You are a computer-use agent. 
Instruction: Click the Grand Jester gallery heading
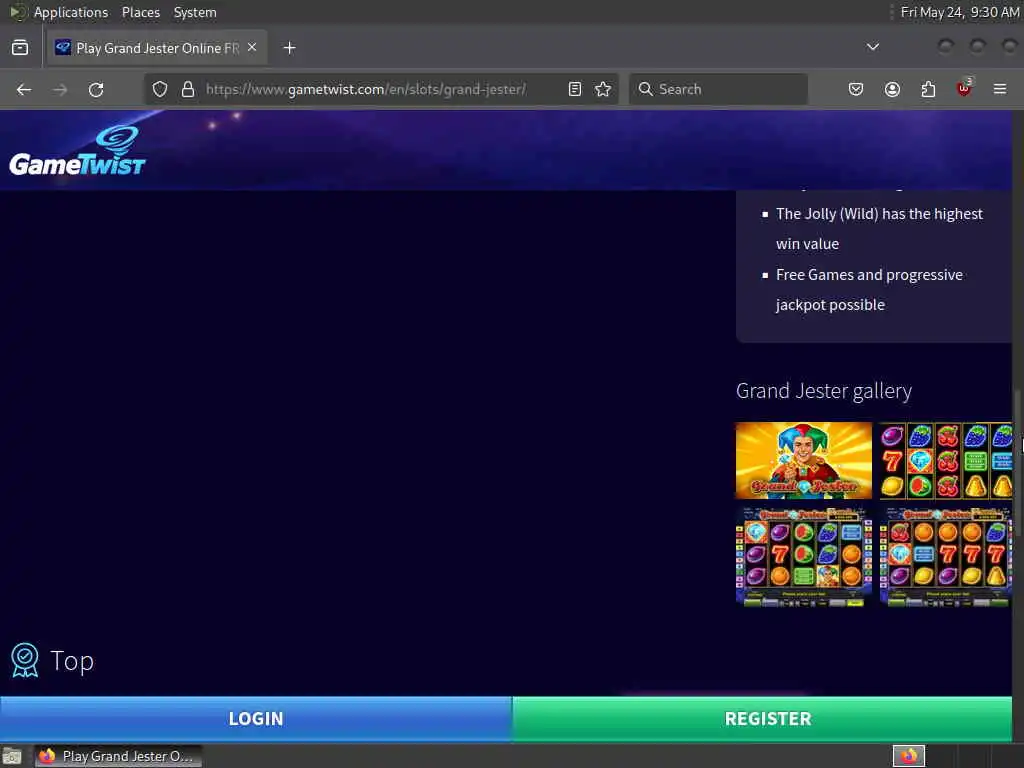(x=824, y=391)
